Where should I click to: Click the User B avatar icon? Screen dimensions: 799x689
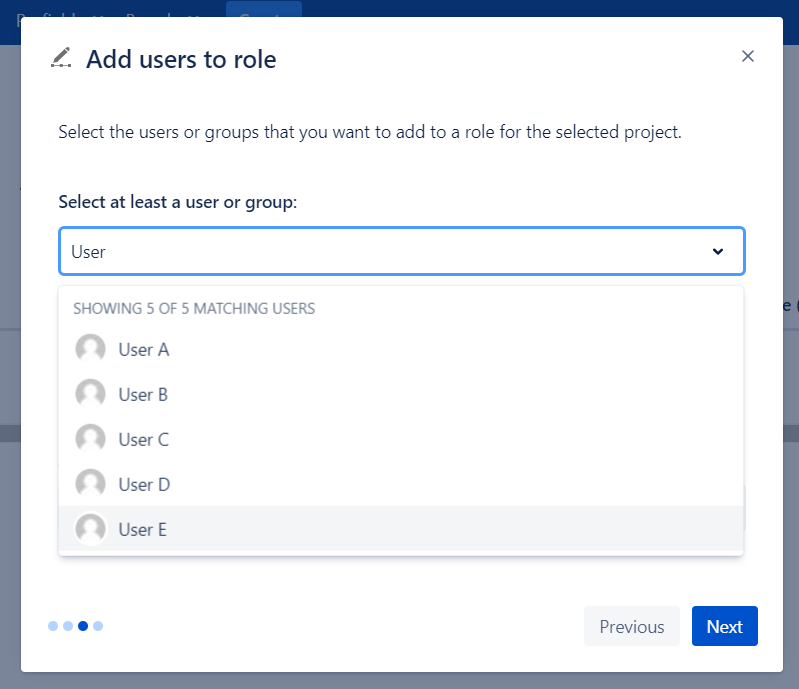pos(91,394)
